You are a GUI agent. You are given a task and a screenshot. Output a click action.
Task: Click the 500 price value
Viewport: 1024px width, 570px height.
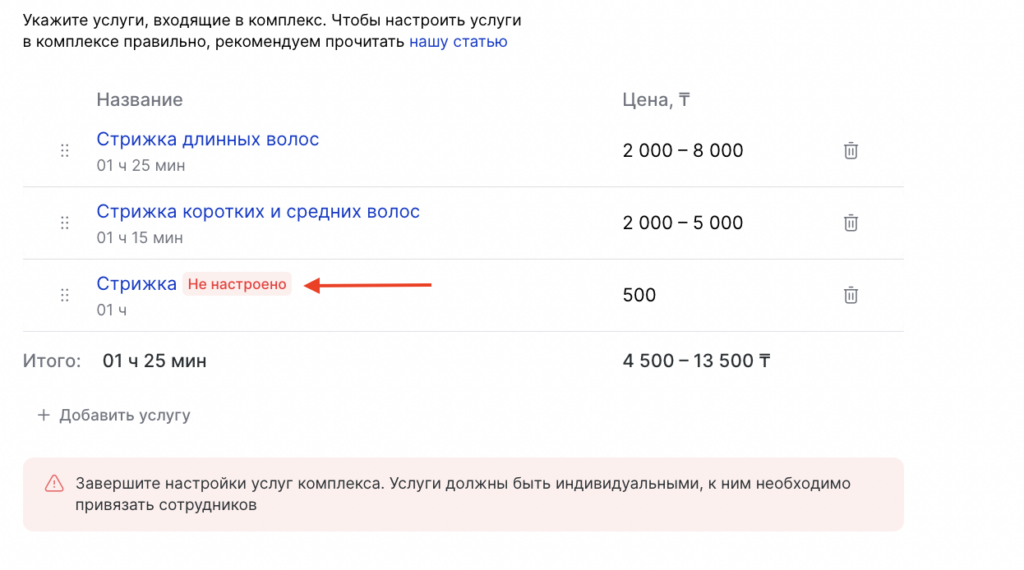(639, 295)
